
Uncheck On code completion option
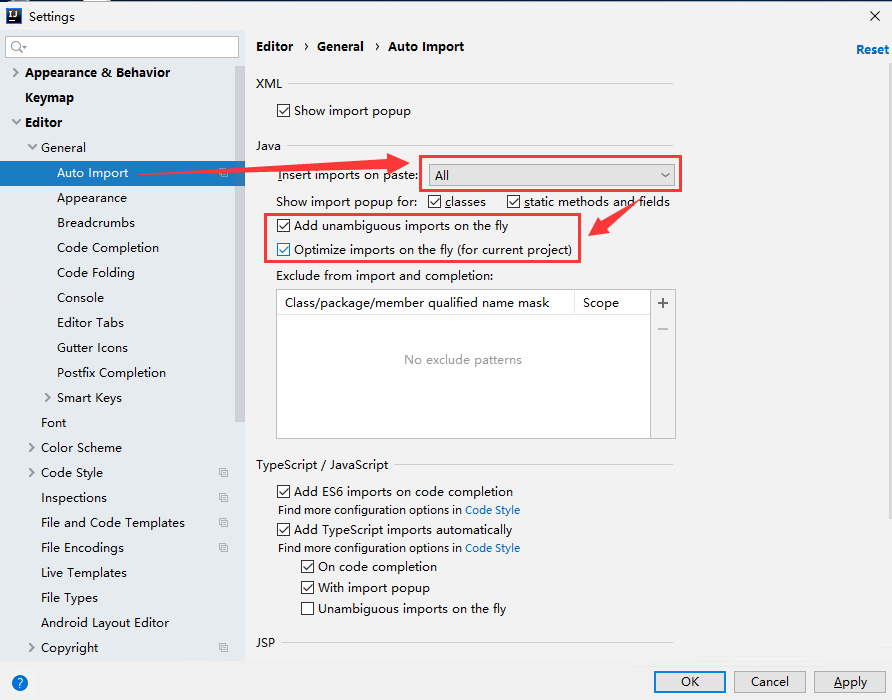(307, 567)
